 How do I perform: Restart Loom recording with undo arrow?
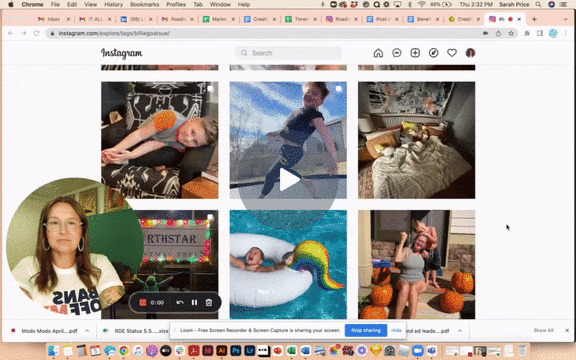click(180, 302)
